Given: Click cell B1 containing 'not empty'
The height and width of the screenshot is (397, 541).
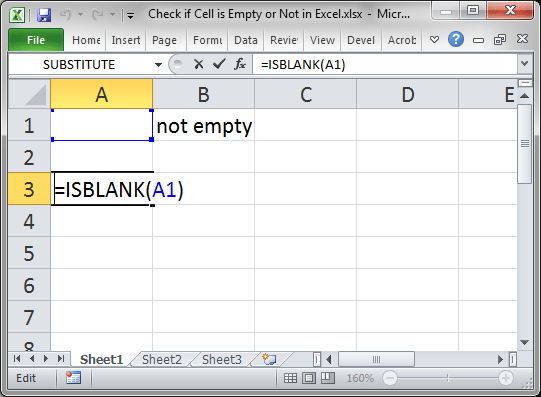Looking at the screenshot, I should click(x=204, y=125).
